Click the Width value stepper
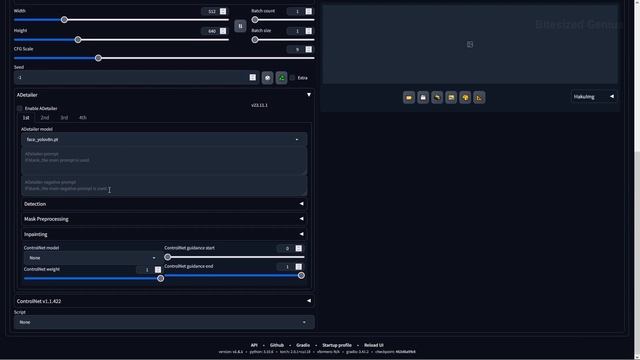This screenshot has width=640, height=360. point(223,11)
